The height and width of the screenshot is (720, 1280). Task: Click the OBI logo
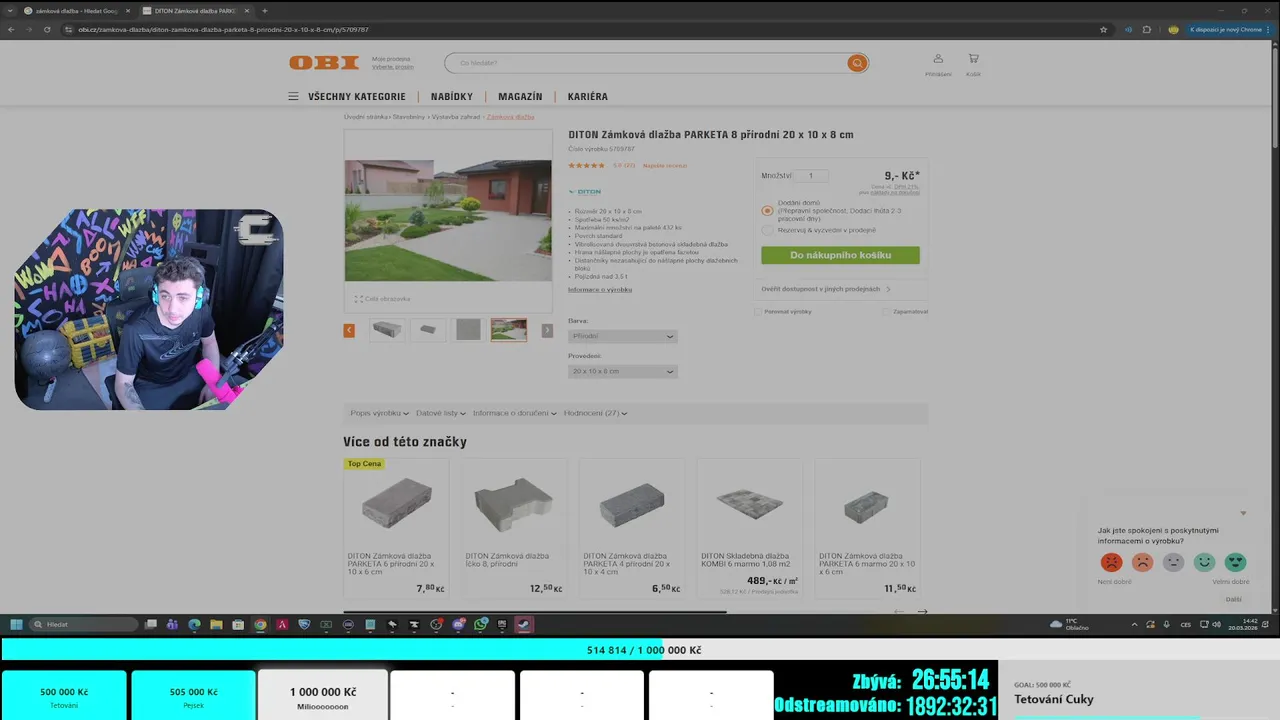[324, 63]
